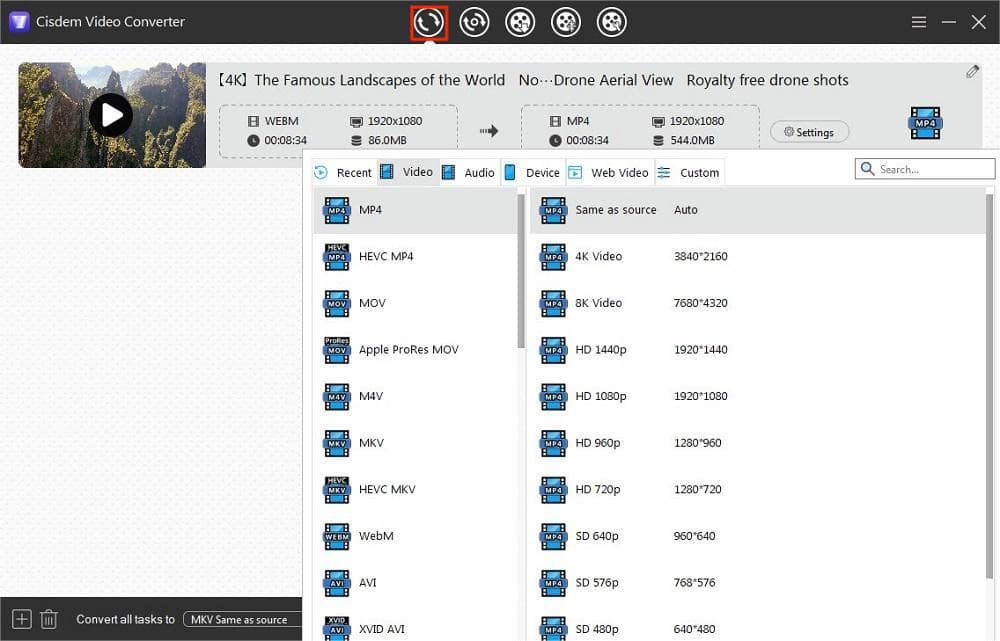
Task: Click the fourth film-reel toolbar icon
Action: pyautogui.click(x=566, y=22)
